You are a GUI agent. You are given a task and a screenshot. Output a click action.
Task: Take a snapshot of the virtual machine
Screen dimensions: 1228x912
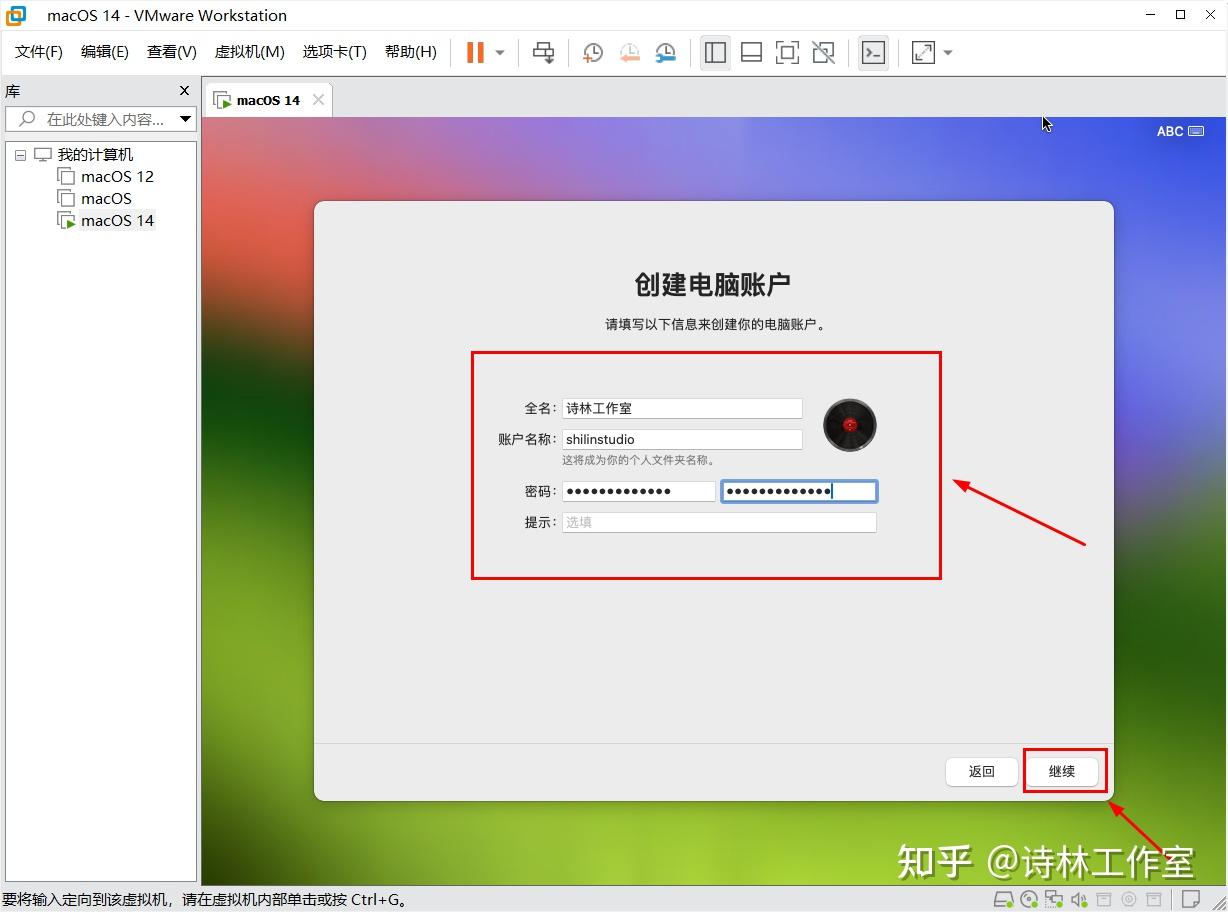point(592,52)
